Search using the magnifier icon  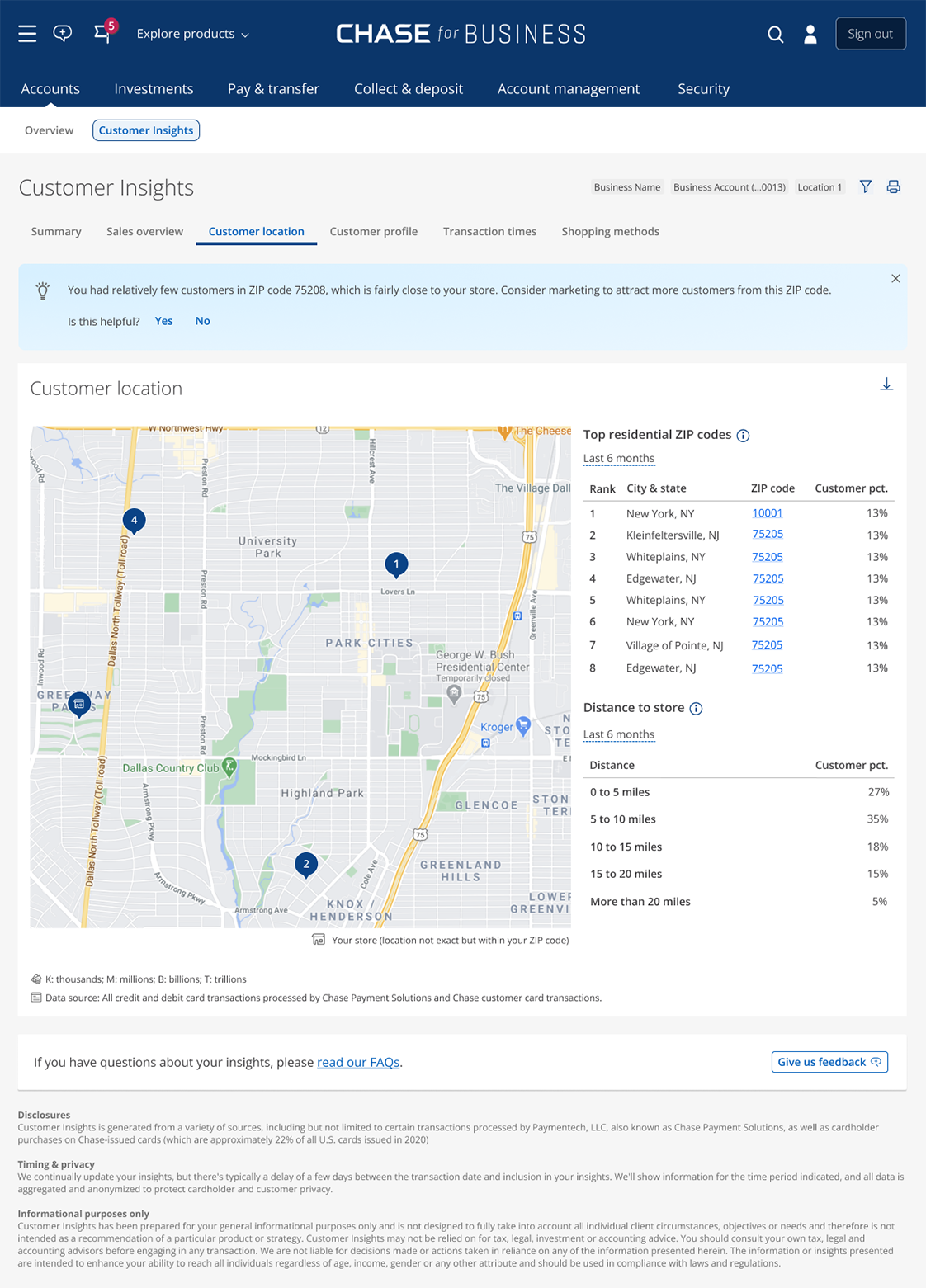tap(776, 34)
